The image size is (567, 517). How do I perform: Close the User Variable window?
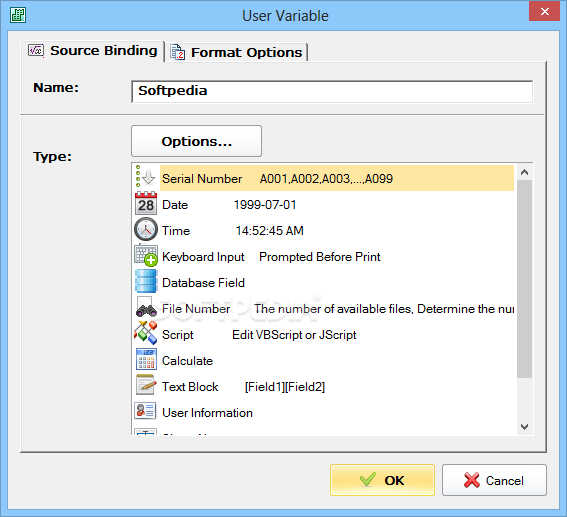545,11
